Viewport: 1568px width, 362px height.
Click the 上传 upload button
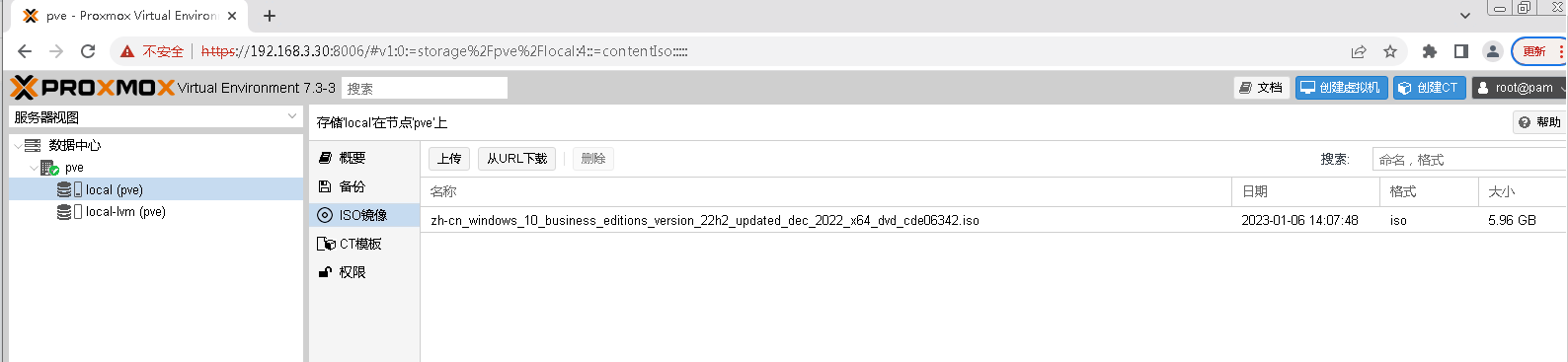[449, 159]
